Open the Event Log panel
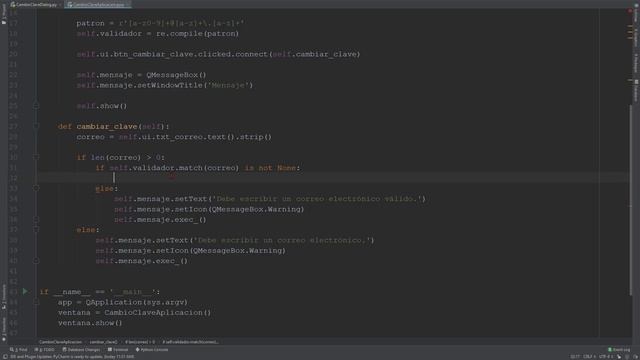Image resolution: width=640 pixels, height=360 pixels. tap(619, 350)
